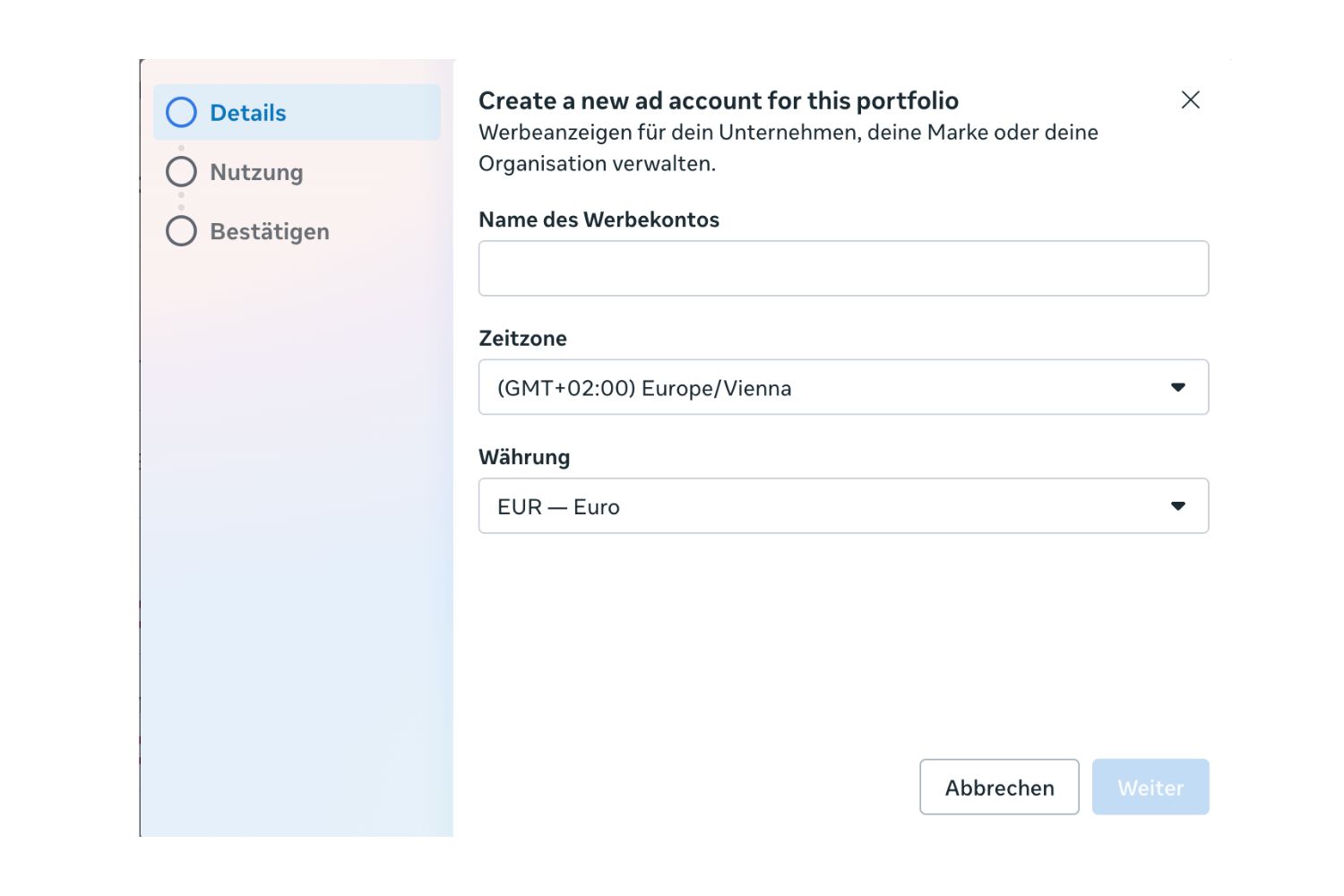Close the ad account dialog with X
The image size is (1344, 896).
pos(1190,99)
